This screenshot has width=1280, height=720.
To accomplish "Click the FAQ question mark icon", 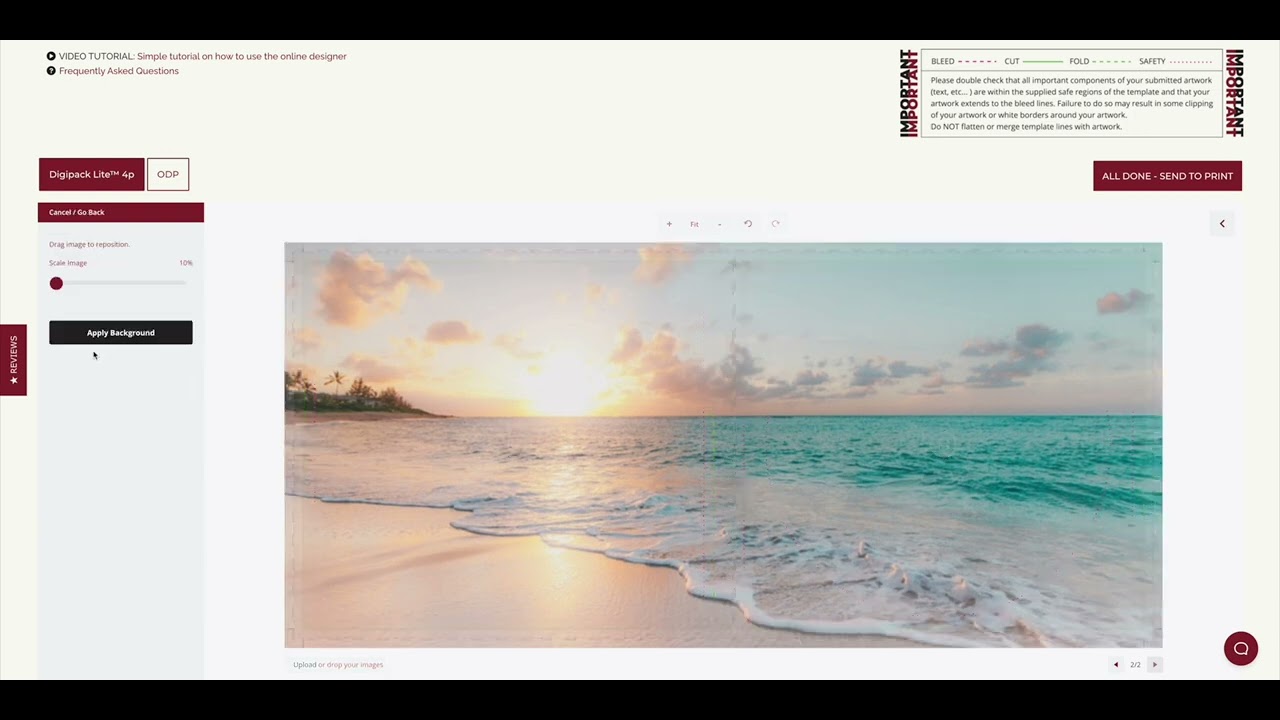I will click(x=51, y=71).
